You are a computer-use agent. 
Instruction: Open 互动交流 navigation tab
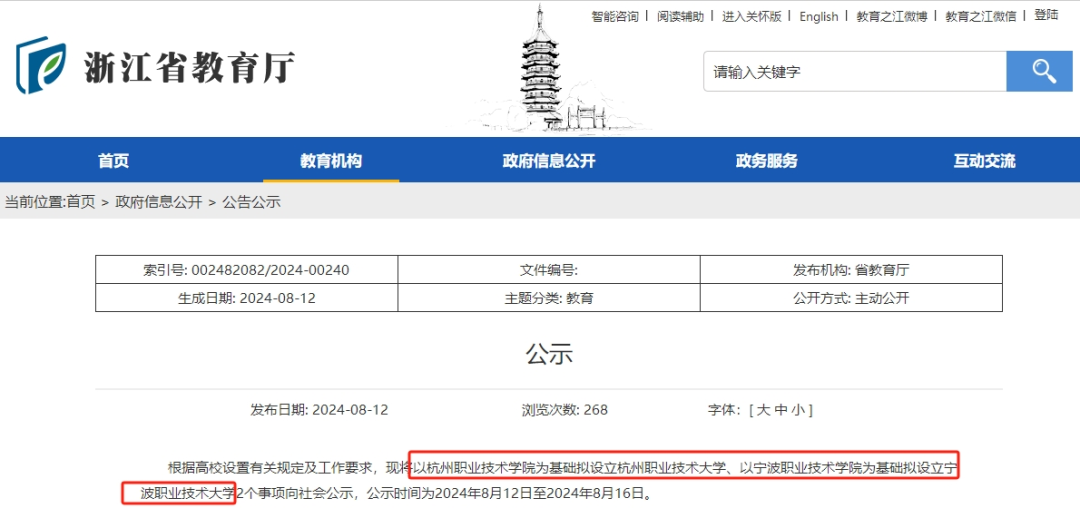(984, 161)
